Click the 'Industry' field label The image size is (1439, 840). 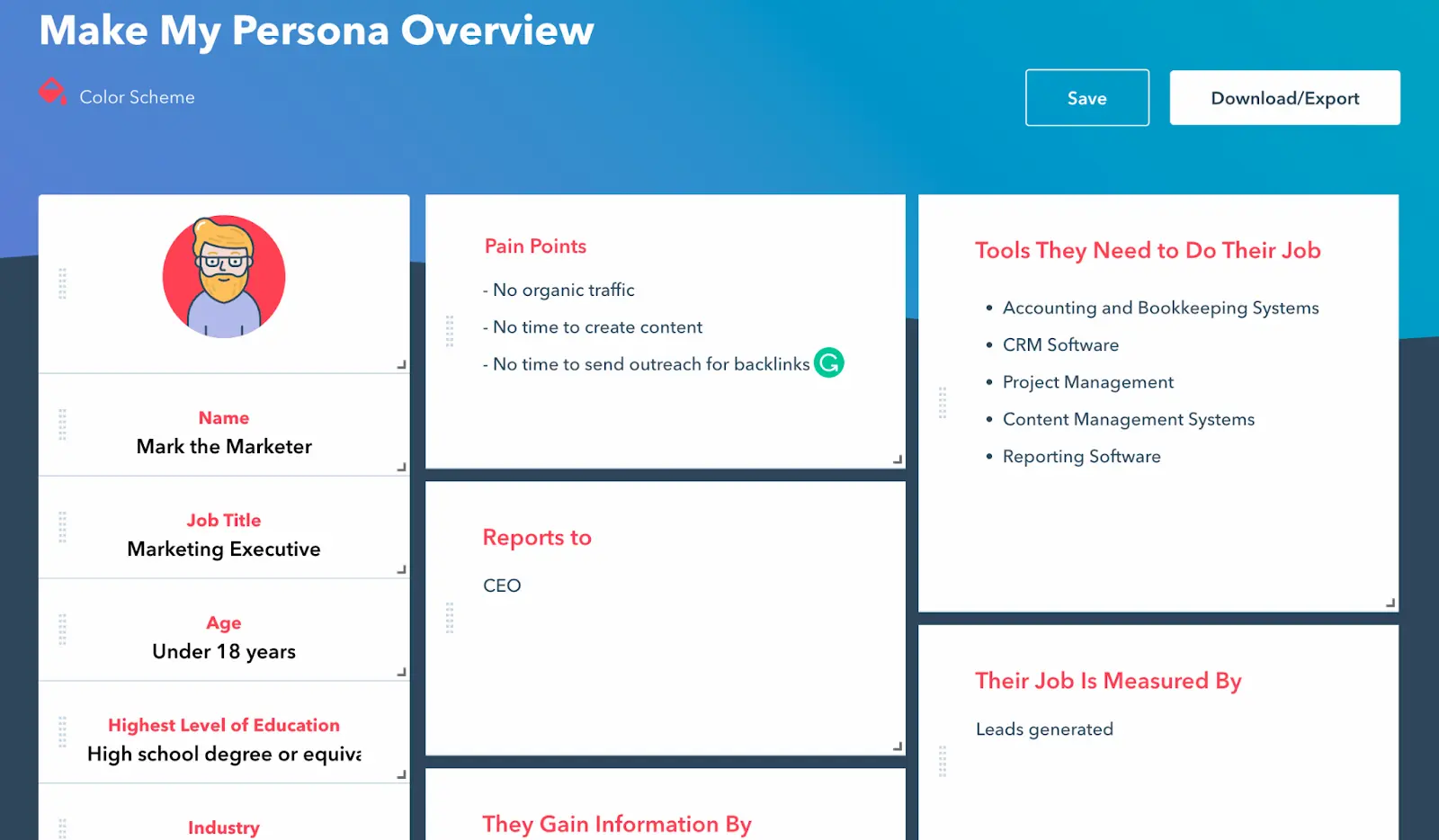coord(224,828)
